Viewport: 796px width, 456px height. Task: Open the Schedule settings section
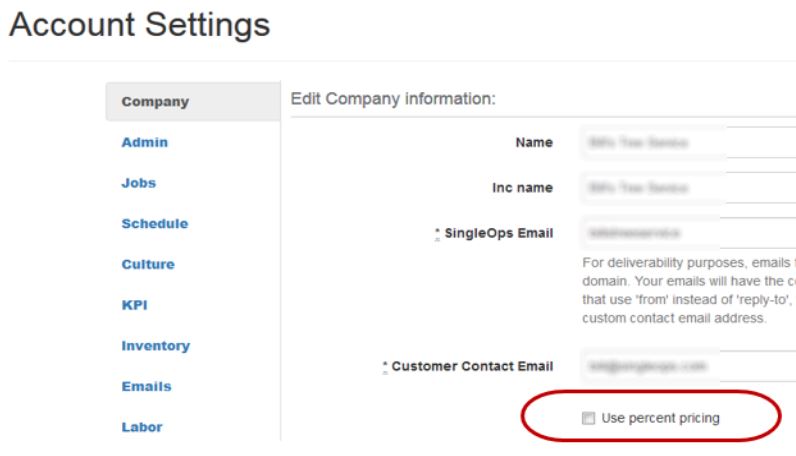155,223
